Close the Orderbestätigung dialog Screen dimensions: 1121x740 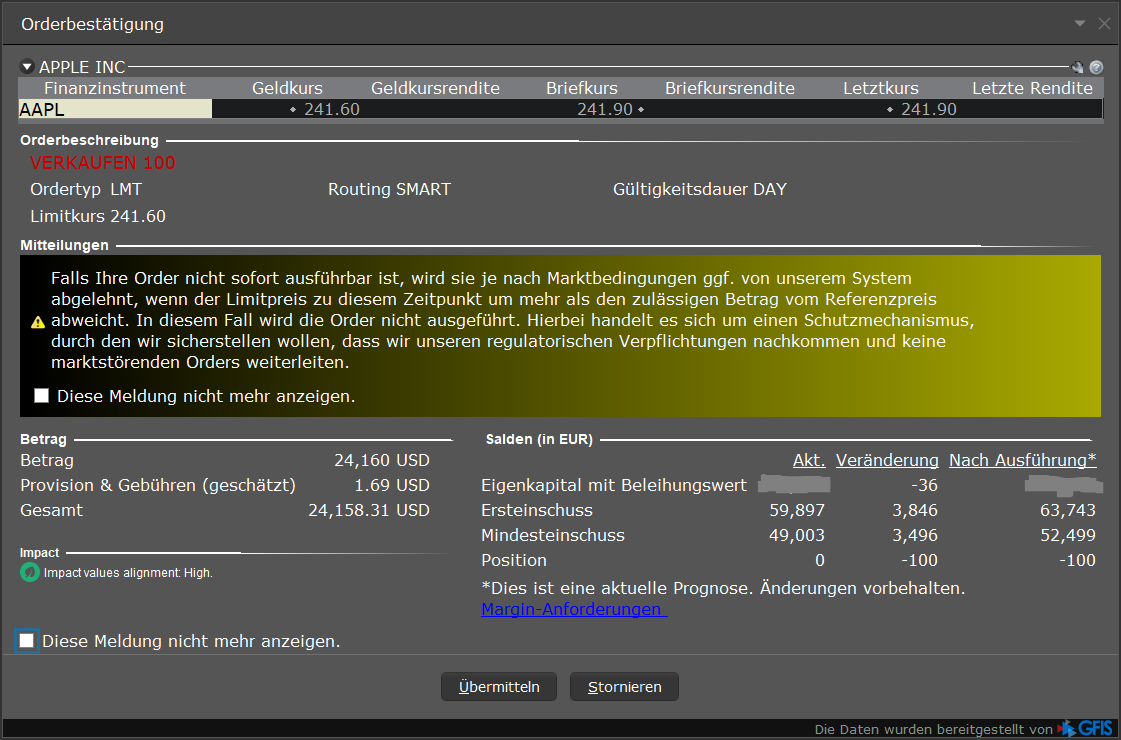point(1105,24)
